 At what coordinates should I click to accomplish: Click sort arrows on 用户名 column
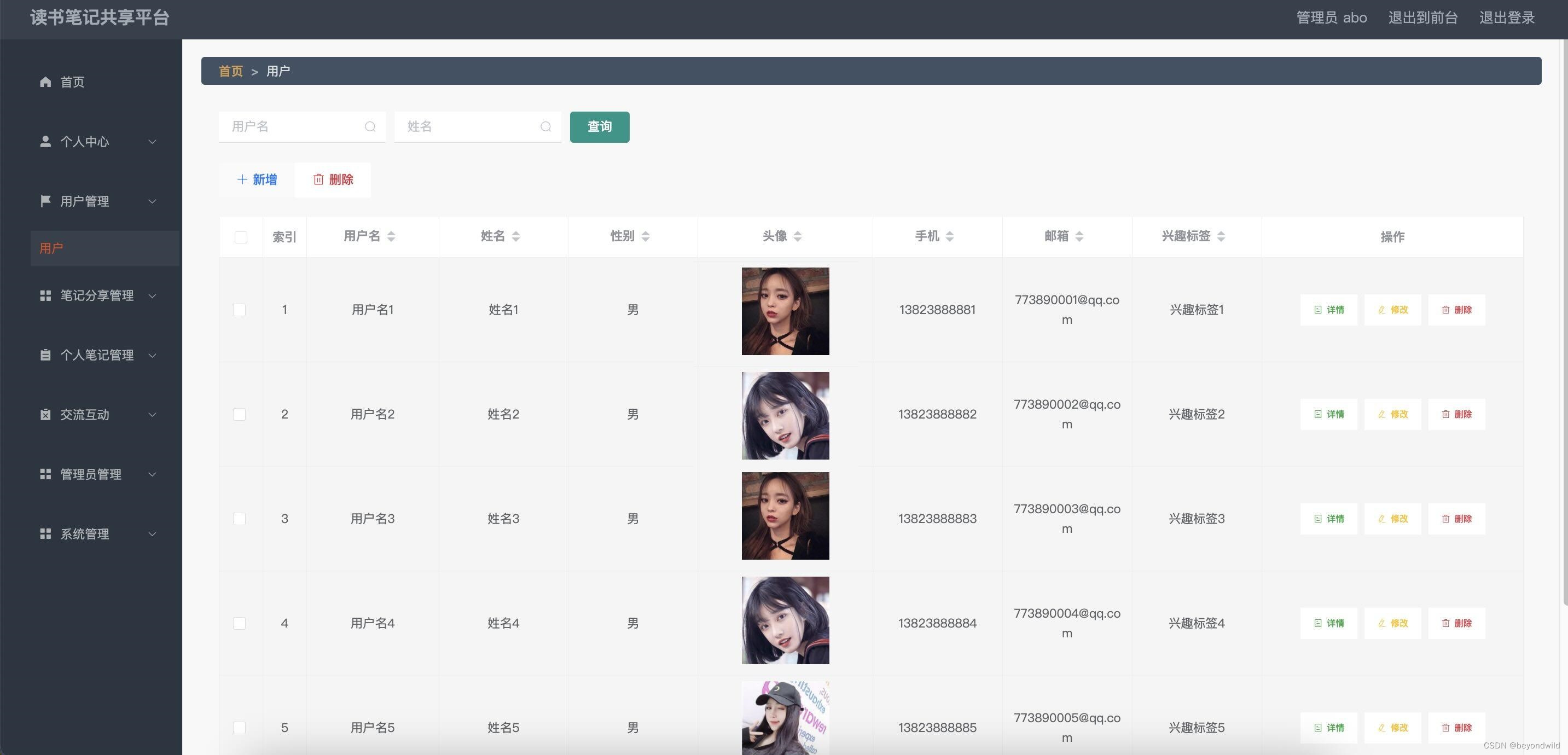[x=391, y=236]
